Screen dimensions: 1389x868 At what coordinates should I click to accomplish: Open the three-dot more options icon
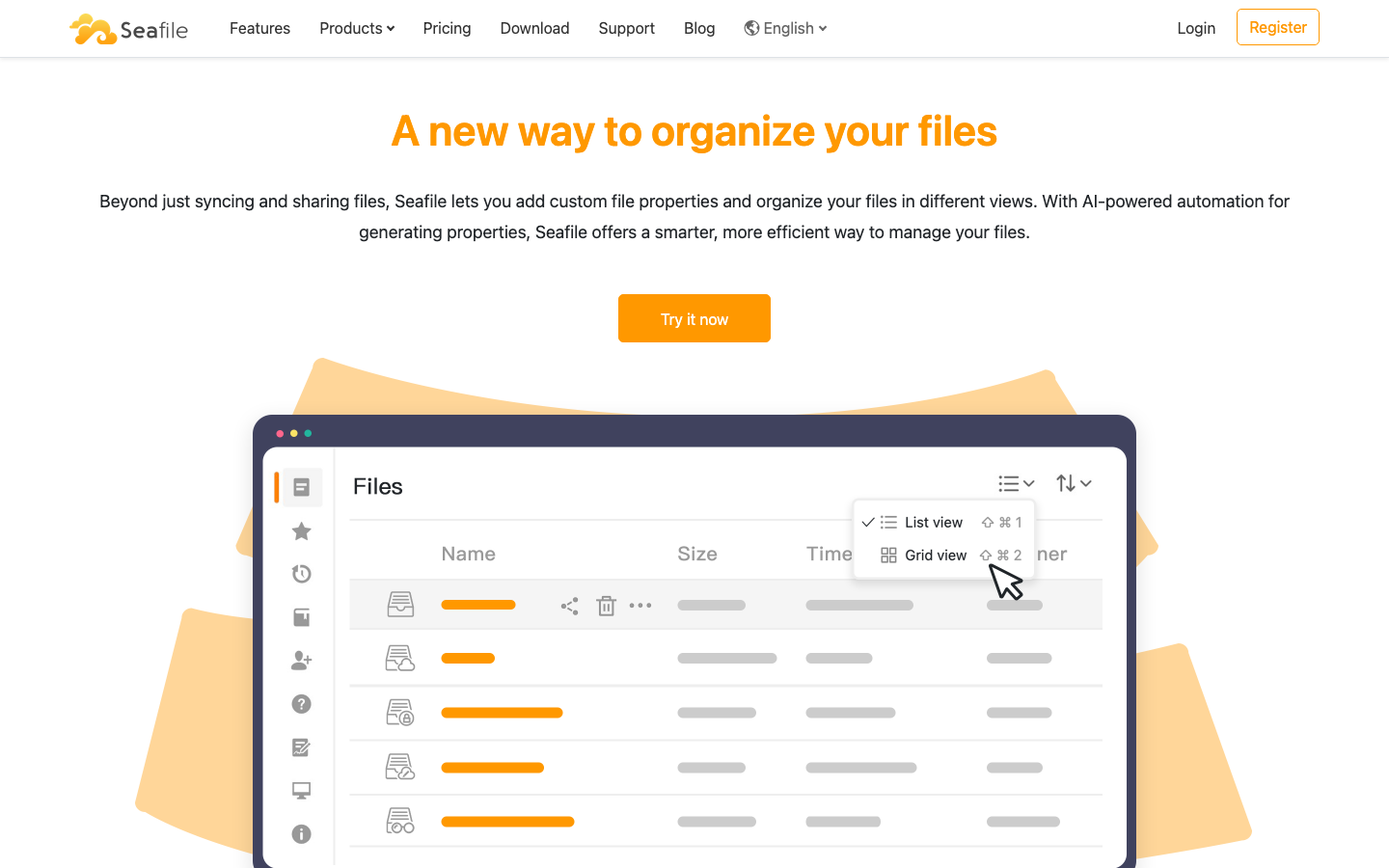point(640,606)
